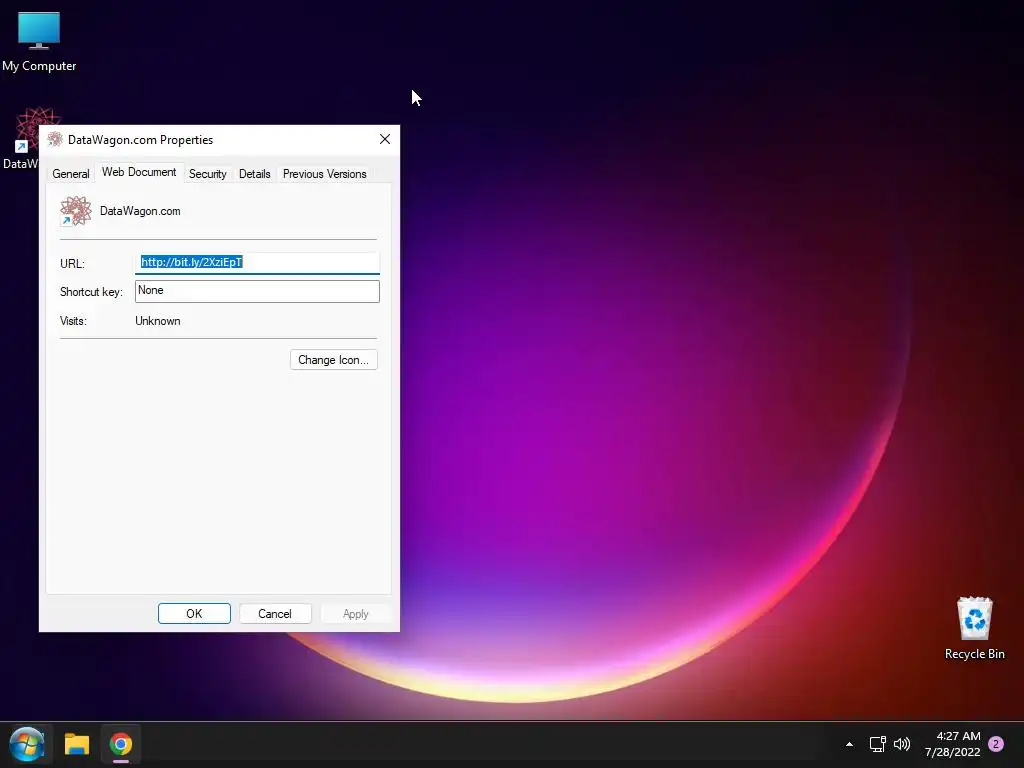Close the DataWagon.com Properties dialog
Viewport: 1024px width, 768px height.
tap(385, 139)
